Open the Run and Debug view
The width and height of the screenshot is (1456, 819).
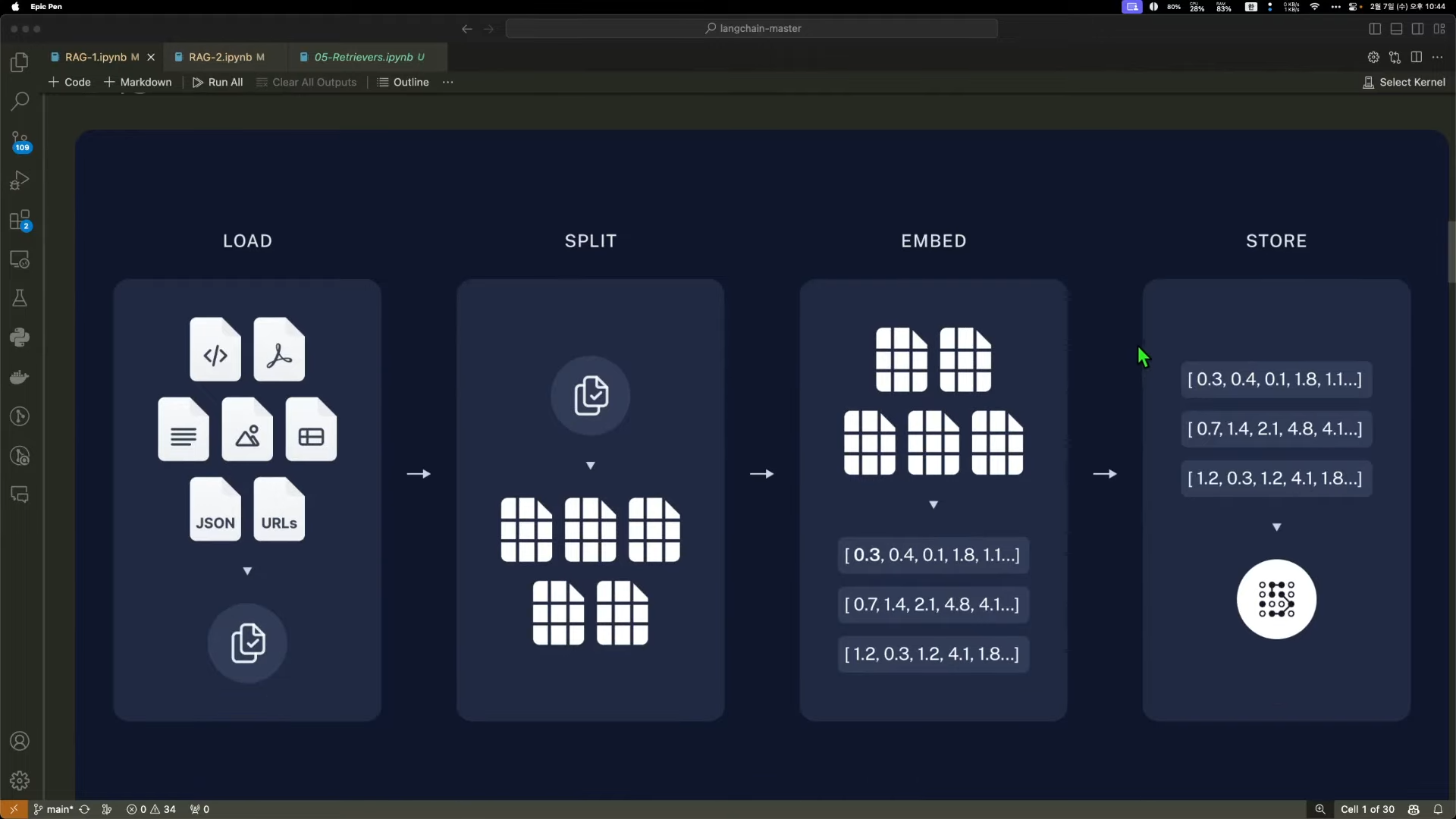click(x=20, y=180)
